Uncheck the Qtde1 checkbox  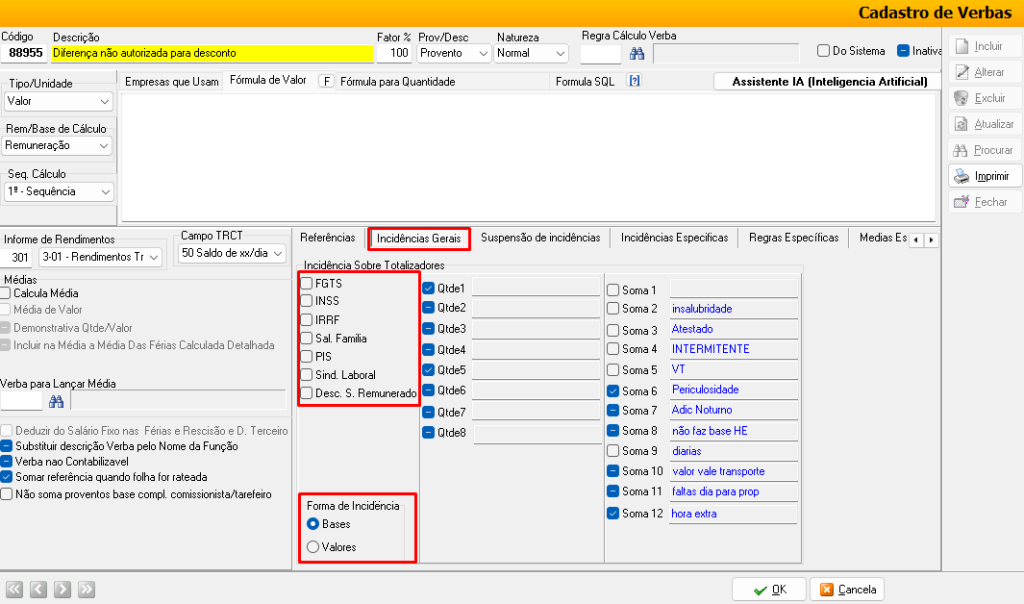[428, 288]
